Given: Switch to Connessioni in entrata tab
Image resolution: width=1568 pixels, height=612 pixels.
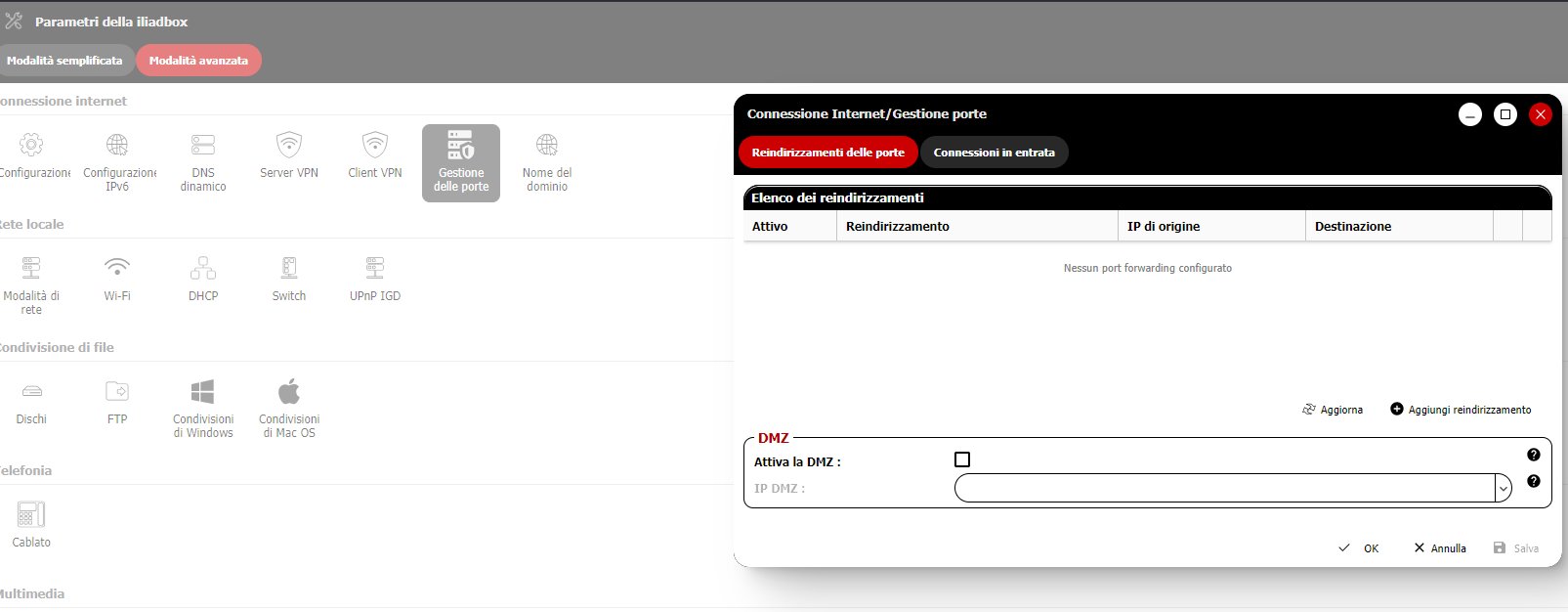Looking at the screenshot, I should click(x=994, y=153).
